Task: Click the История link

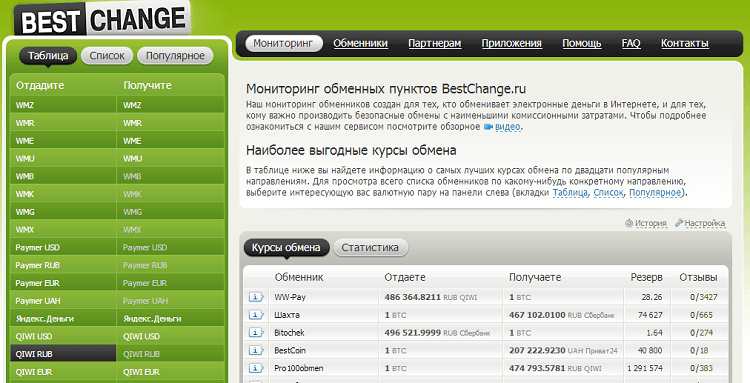Action: point(651,223)
